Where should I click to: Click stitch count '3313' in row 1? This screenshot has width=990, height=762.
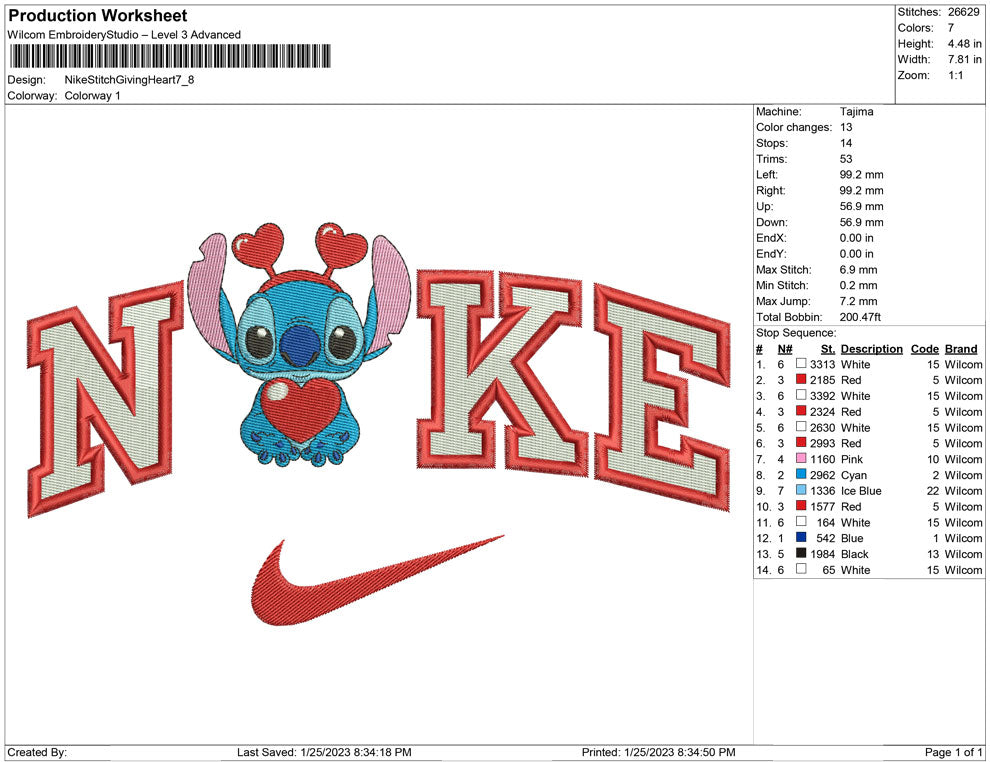pyautogui.click(x=823, y=364)
